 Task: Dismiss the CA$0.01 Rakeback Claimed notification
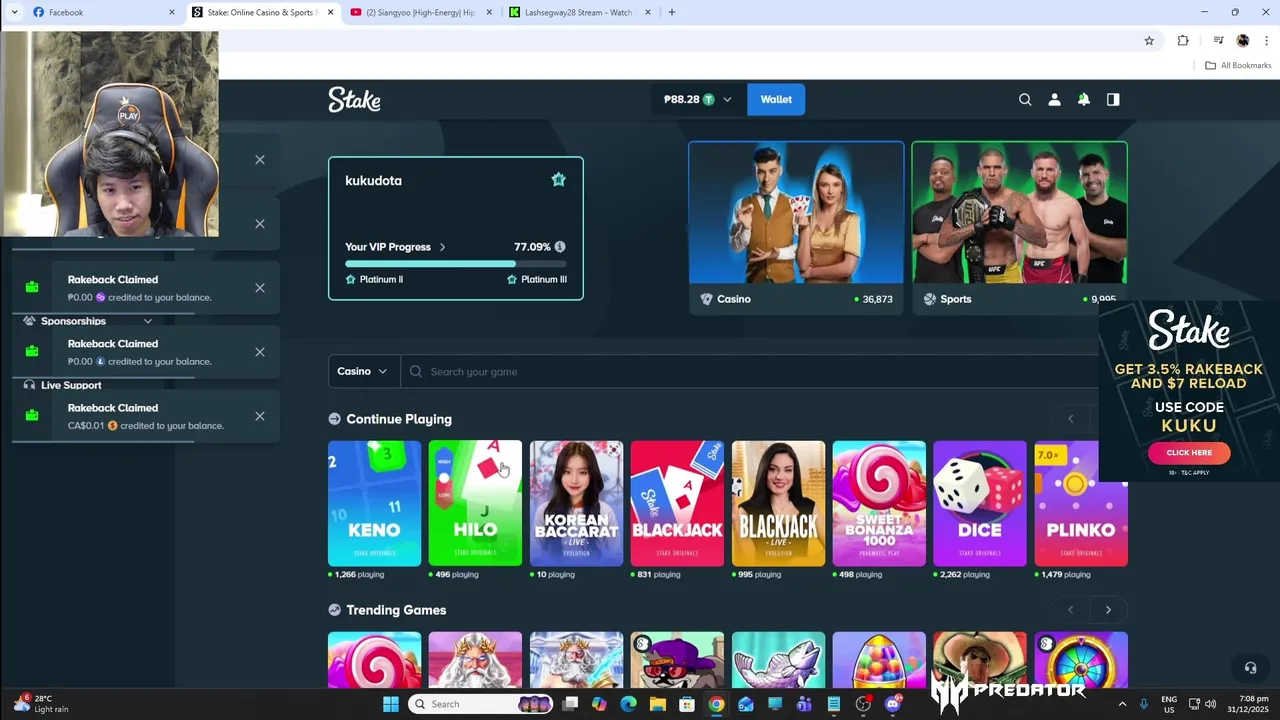[260, 416]
